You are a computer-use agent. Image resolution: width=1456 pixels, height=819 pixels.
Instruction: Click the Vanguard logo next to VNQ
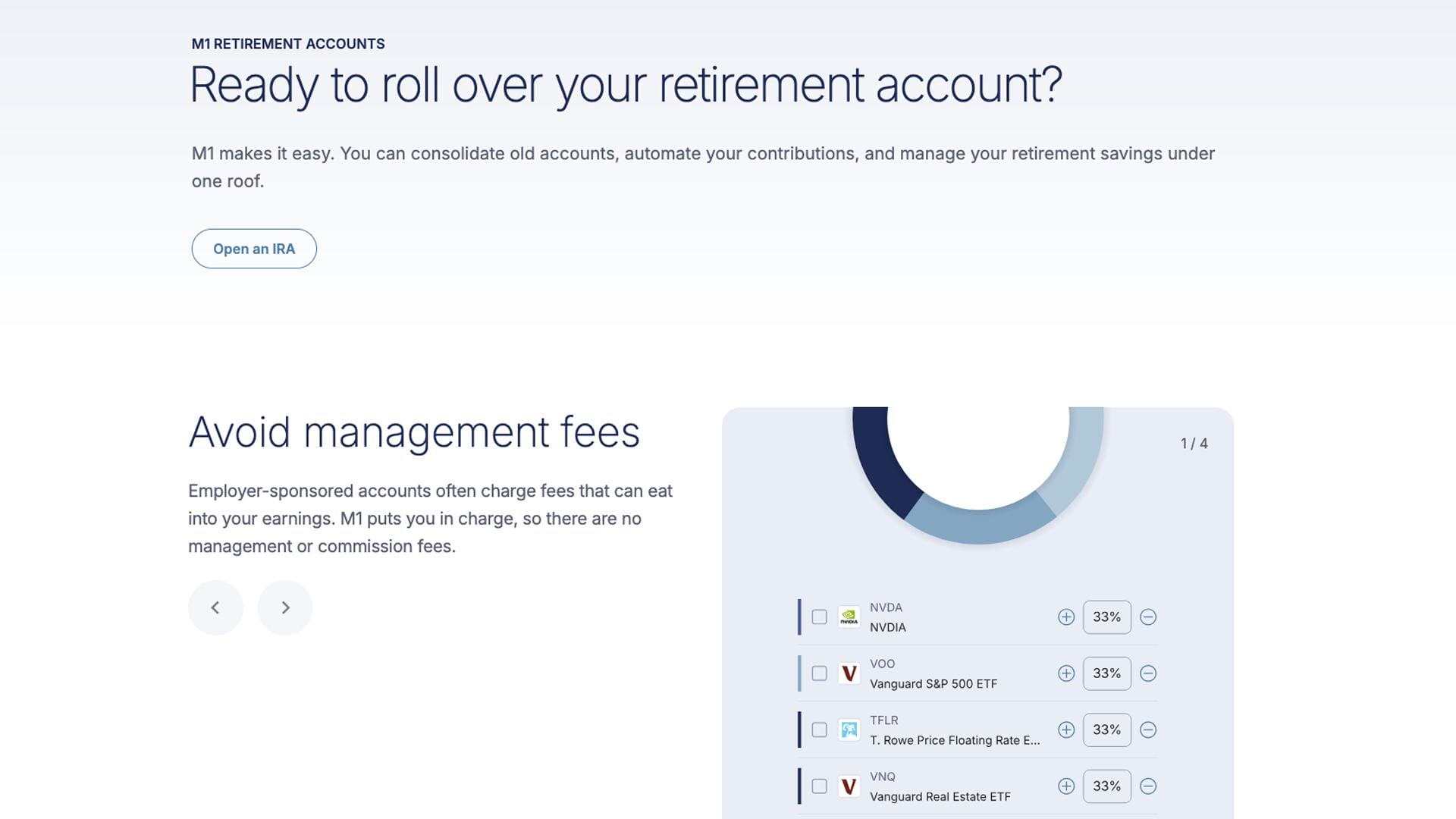pyautogui.click(x=849, y=786)
